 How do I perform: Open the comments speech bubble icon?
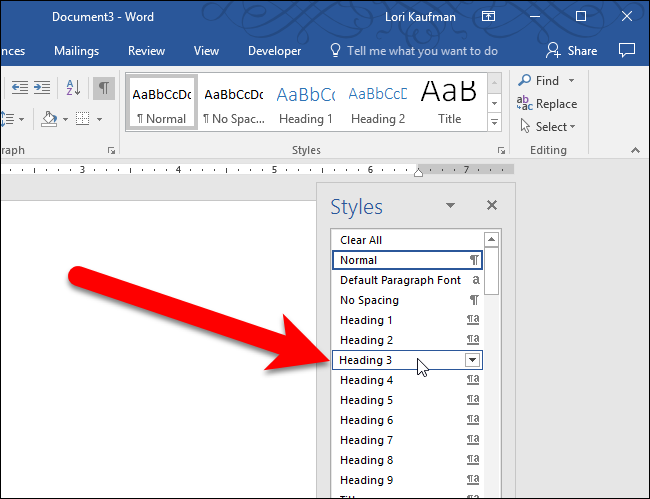627,50
